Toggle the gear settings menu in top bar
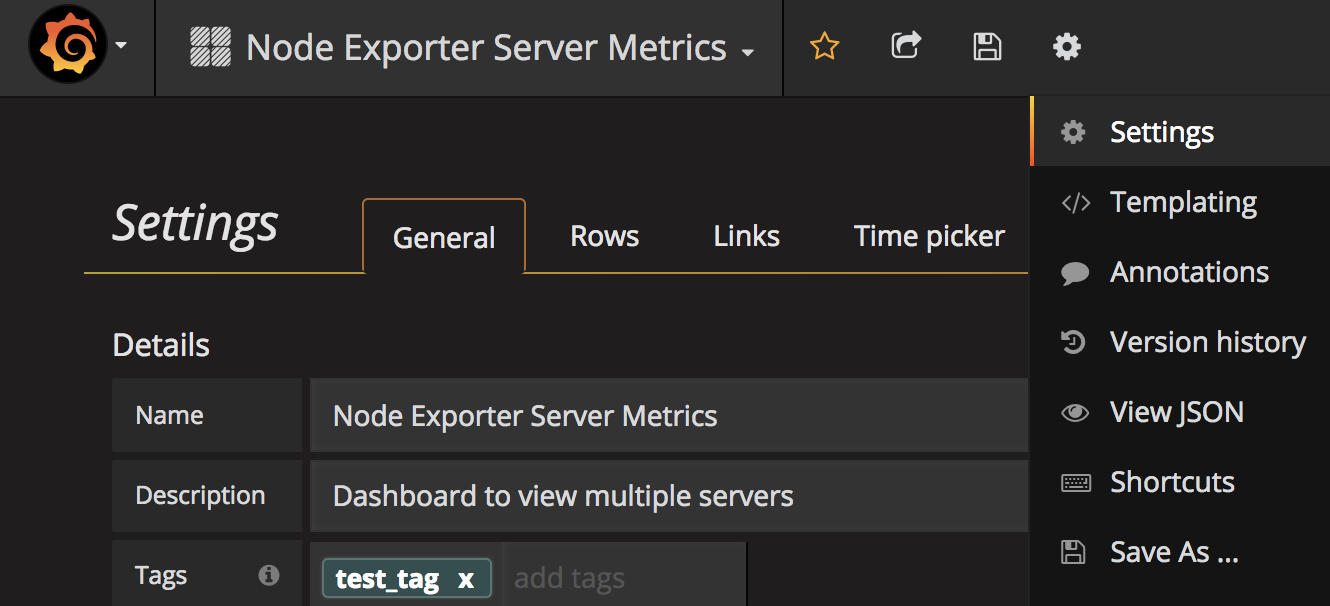 tap(1067, 46)
